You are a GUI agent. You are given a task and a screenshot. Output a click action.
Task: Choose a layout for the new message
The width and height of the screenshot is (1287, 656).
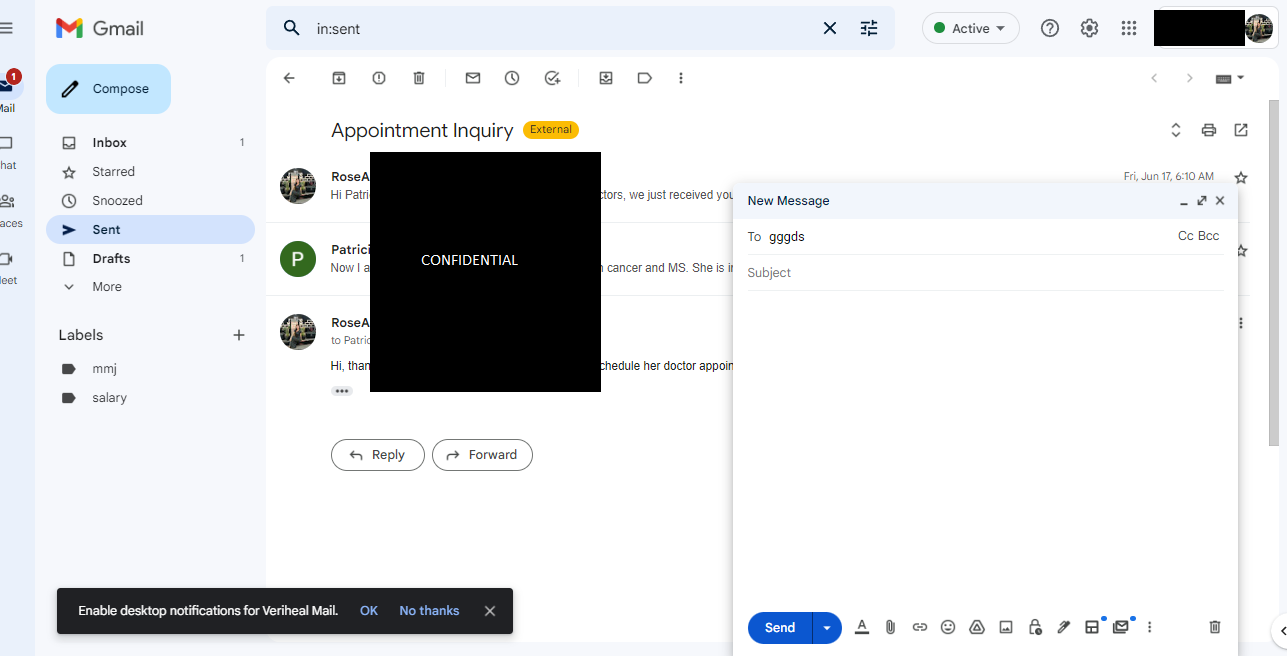tap(1092, 627)
